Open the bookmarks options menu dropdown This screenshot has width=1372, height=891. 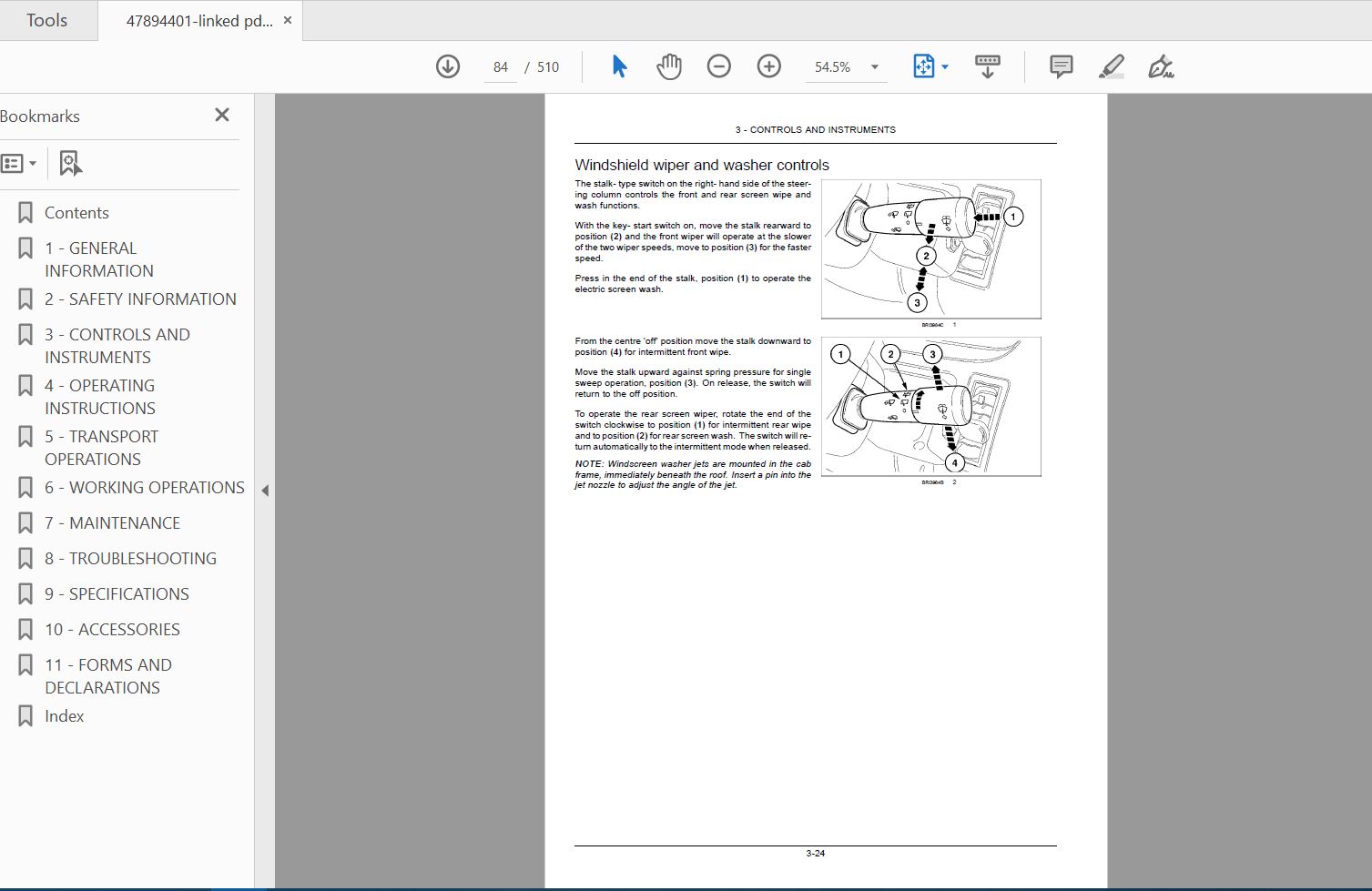[19, 164]
